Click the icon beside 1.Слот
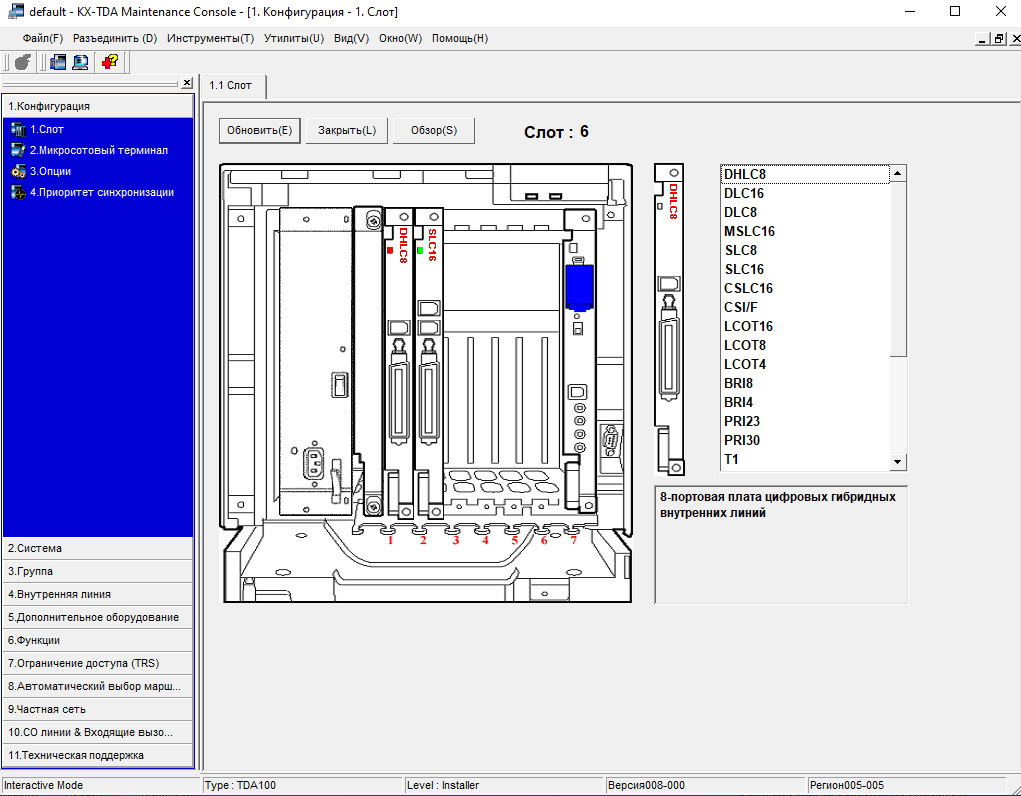This screenshot has height=796, width=1021. point(18,129)
